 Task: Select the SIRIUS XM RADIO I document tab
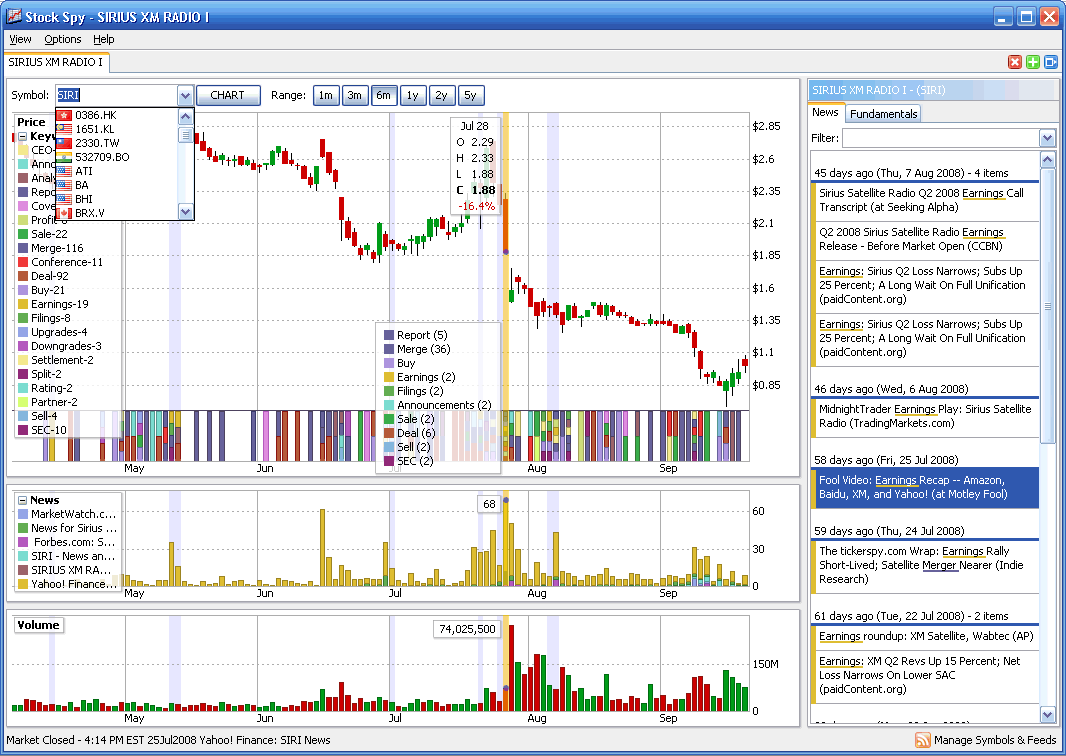click(56, 62)
